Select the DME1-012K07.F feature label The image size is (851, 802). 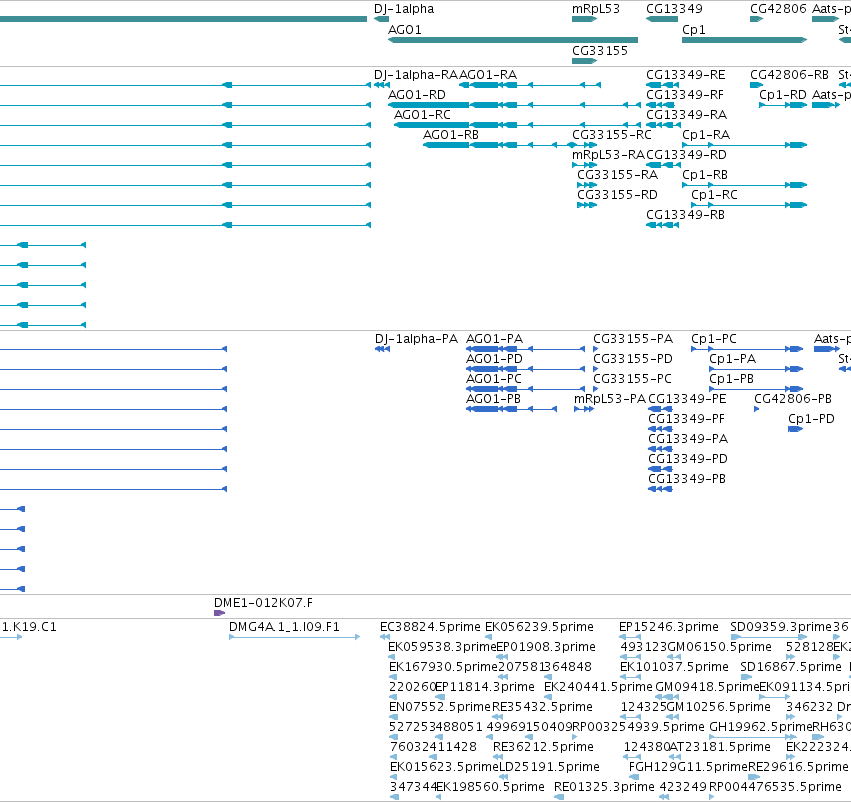pyautogui.click(x=263, y=603)
